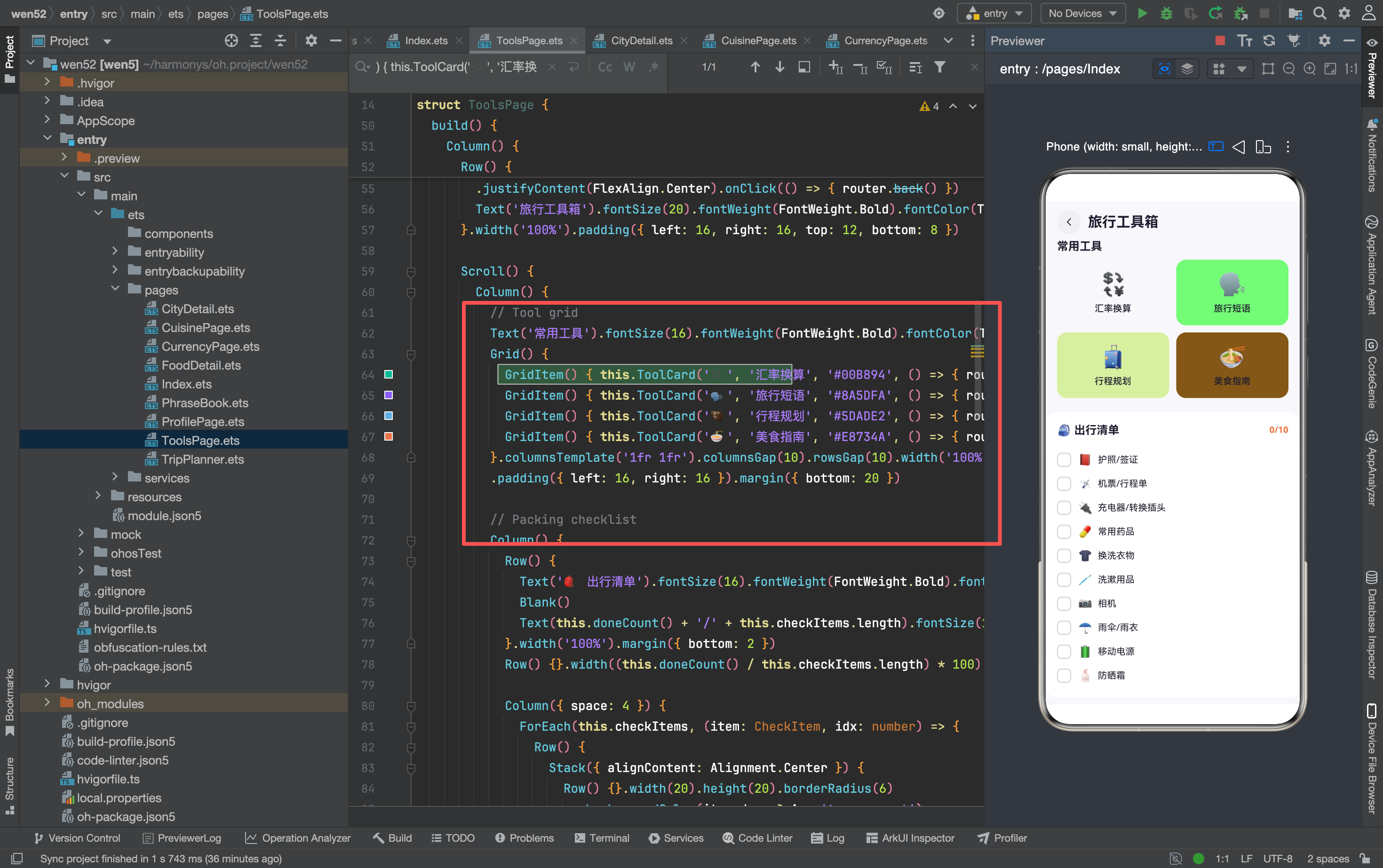
Task: Open Previewer settings gear icon
Action: point(1324,40)
